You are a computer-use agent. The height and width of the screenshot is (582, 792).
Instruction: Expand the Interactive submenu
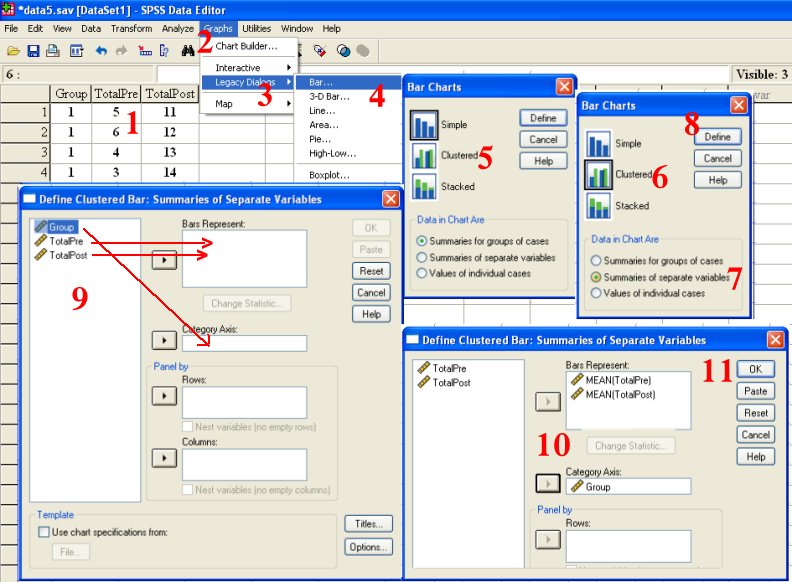(246, 68)
